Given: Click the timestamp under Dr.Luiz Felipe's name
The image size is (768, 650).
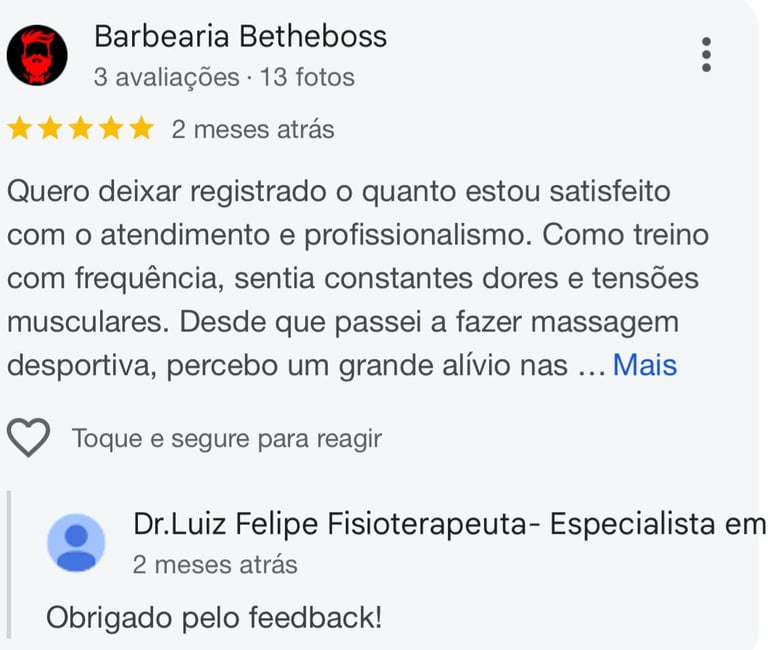Looking at the screenshot, I should [x=215, y=565].
